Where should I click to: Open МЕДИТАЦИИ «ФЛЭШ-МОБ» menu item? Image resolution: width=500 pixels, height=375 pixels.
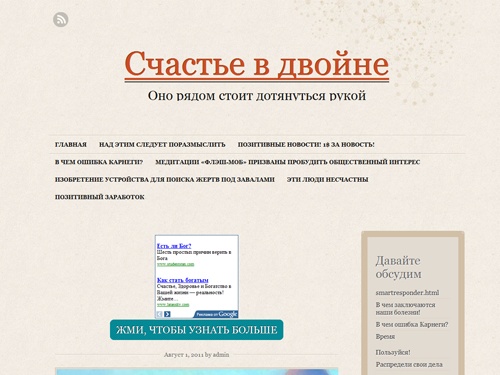tap(288, 162)
